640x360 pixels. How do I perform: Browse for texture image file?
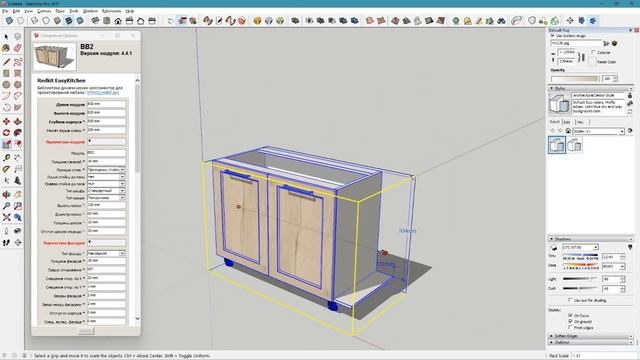[606, 43]
